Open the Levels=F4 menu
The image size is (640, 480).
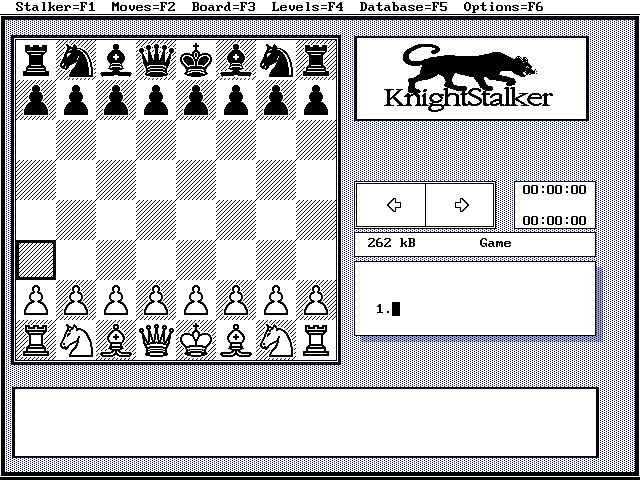(307, 7)
